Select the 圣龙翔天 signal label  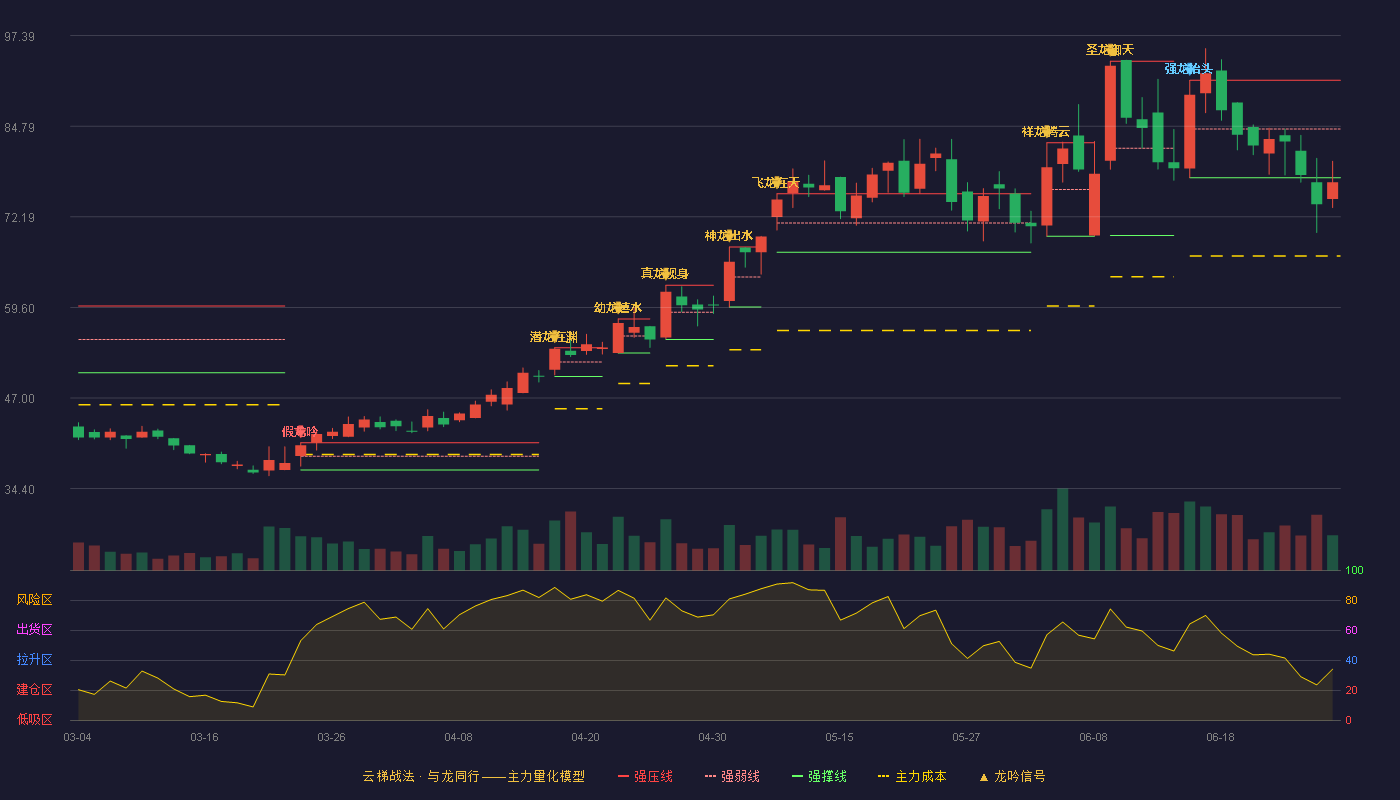[1110, 50]
